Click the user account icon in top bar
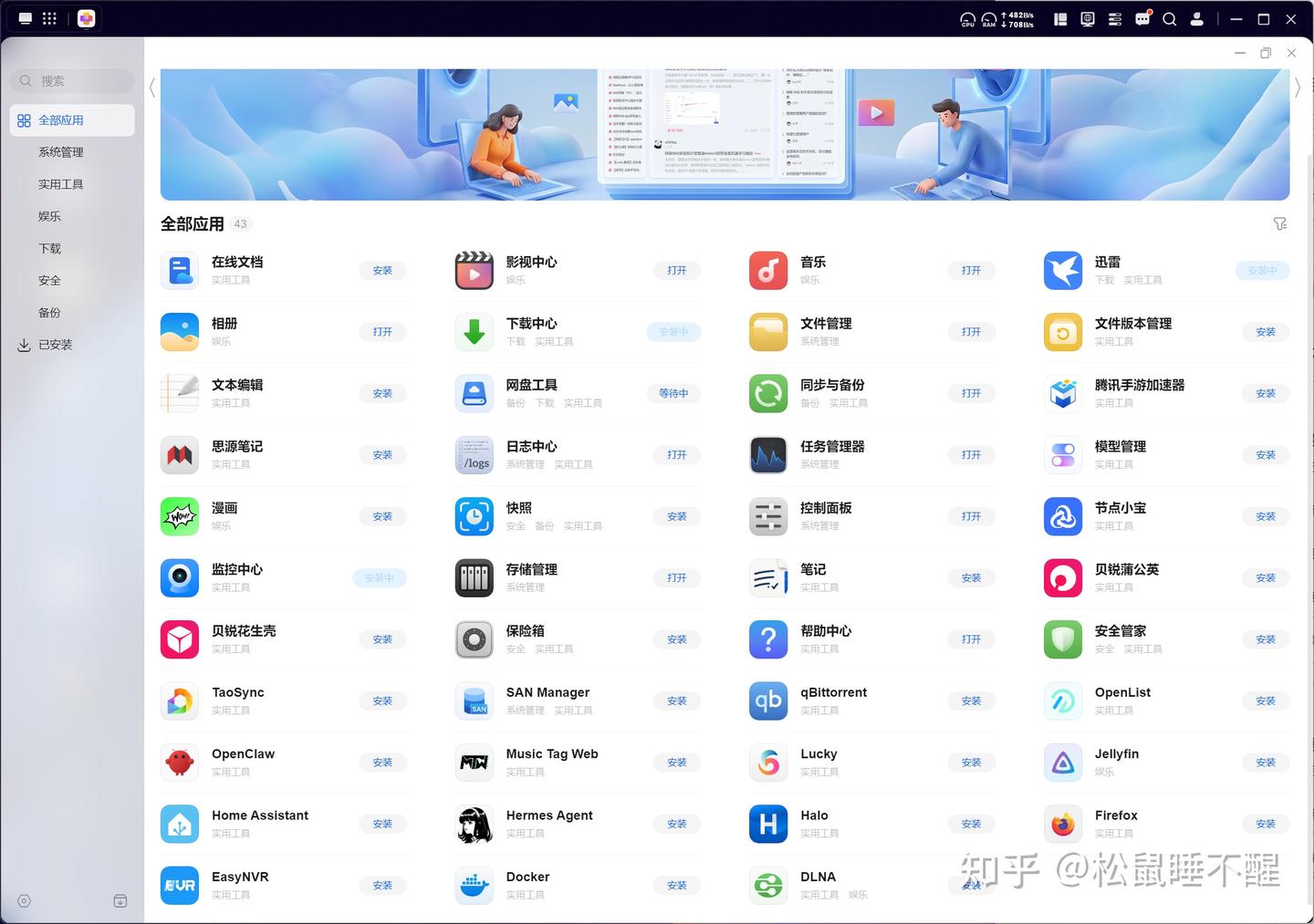The image size is (1314, 924). [x=1197, y=18]
